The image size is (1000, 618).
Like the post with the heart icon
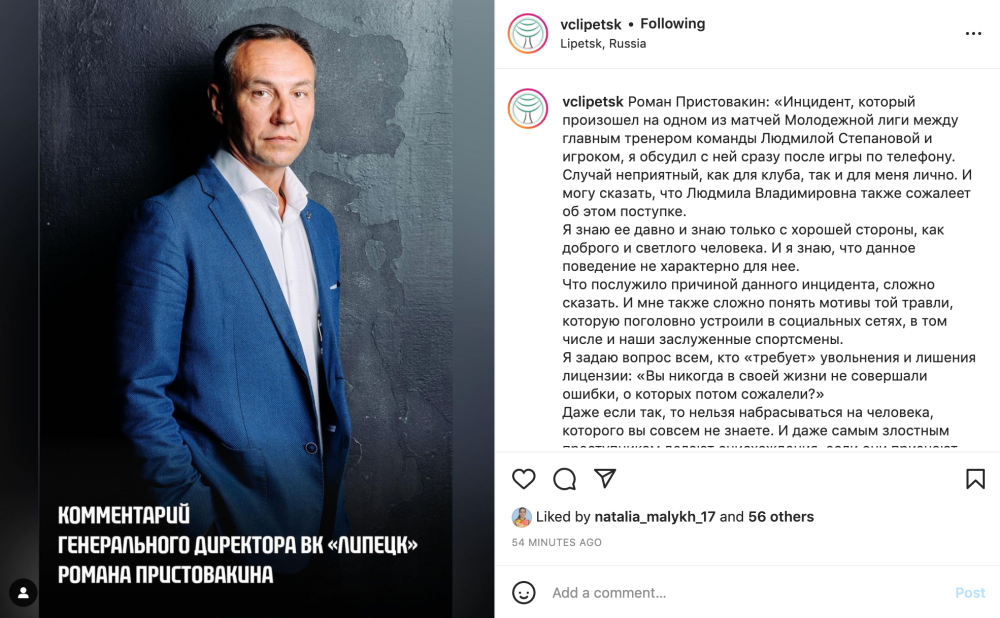click(x=524, y=479)
